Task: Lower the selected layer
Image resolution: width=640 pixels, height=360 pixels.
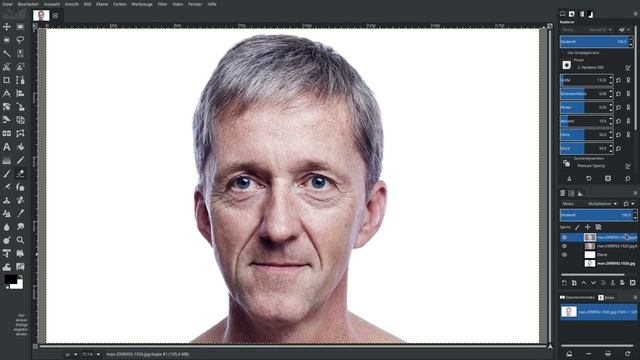Action: pos(593,283)
